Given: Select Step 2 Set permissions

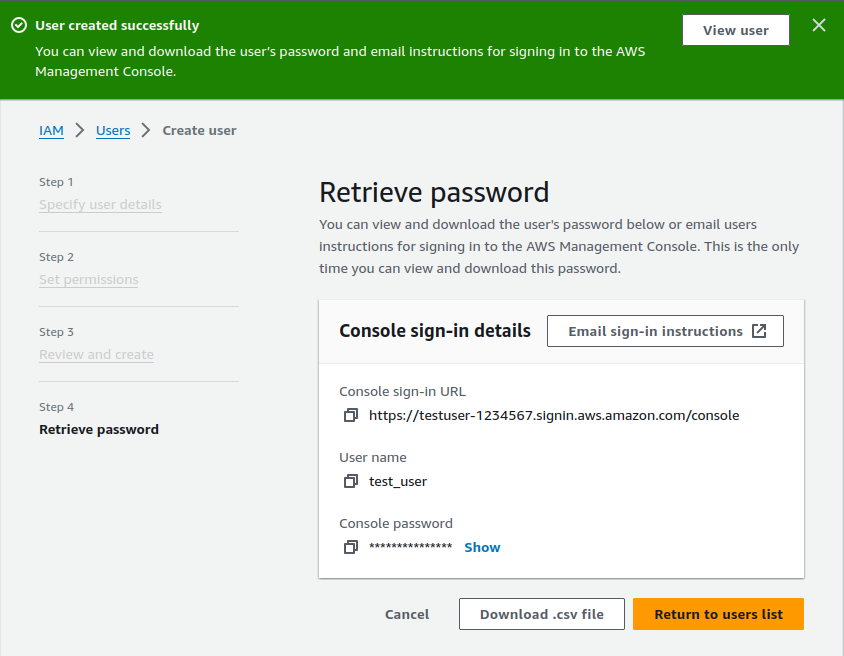Looking at the screenshot, I should 89,279.
